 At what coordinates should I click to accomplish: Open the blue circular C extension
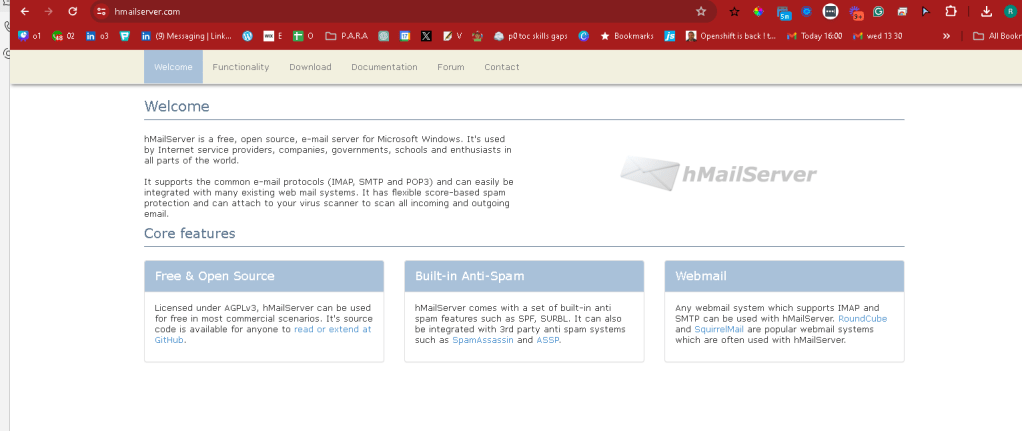[806, 11]
